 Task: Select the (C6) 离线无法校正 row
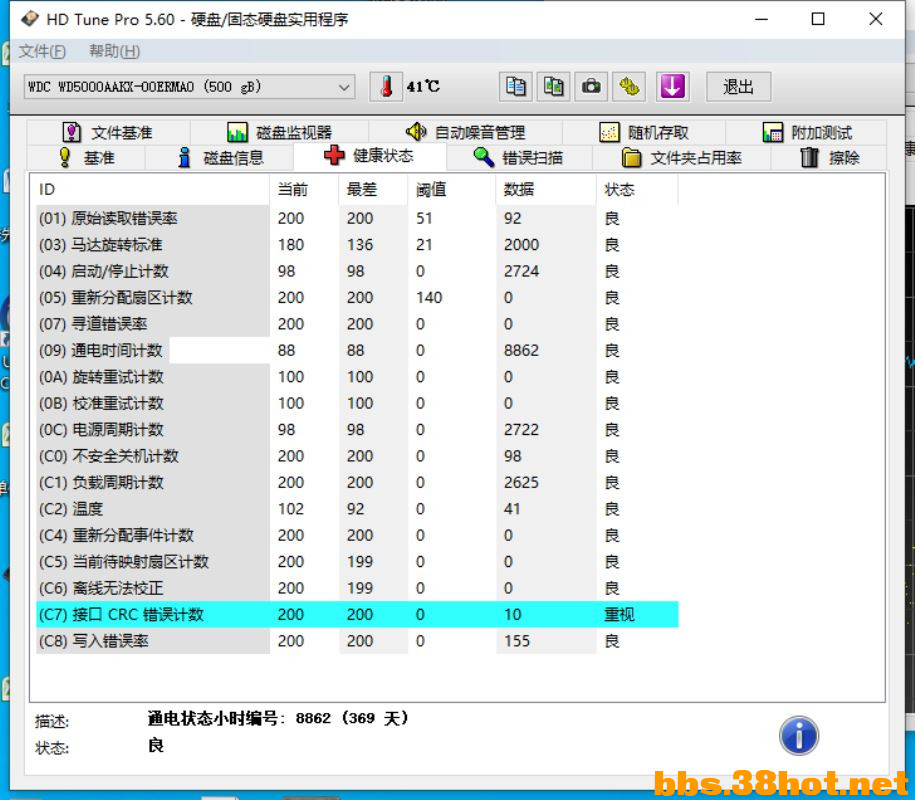[357, 588]
